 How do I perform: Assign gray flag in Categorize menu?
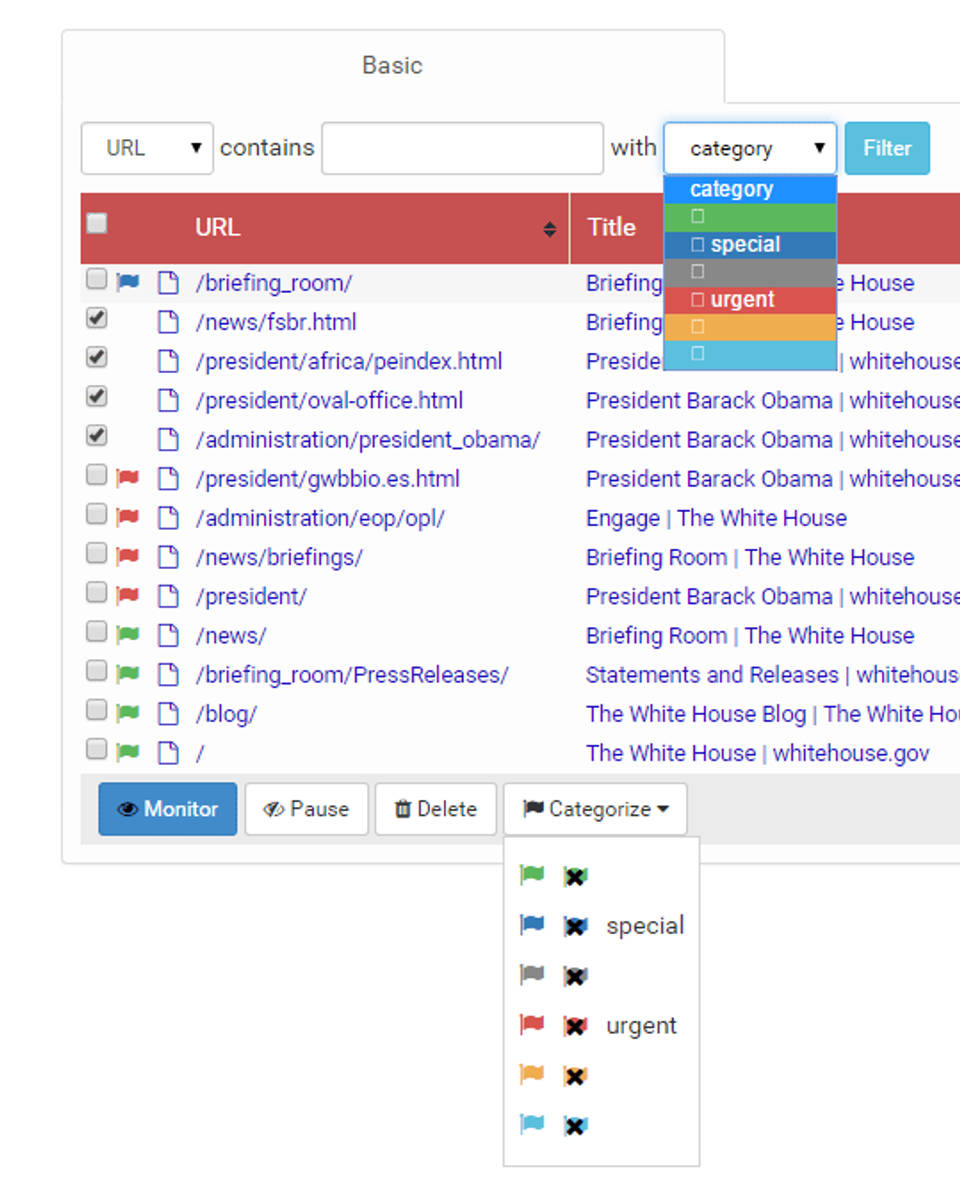point(532,975)
